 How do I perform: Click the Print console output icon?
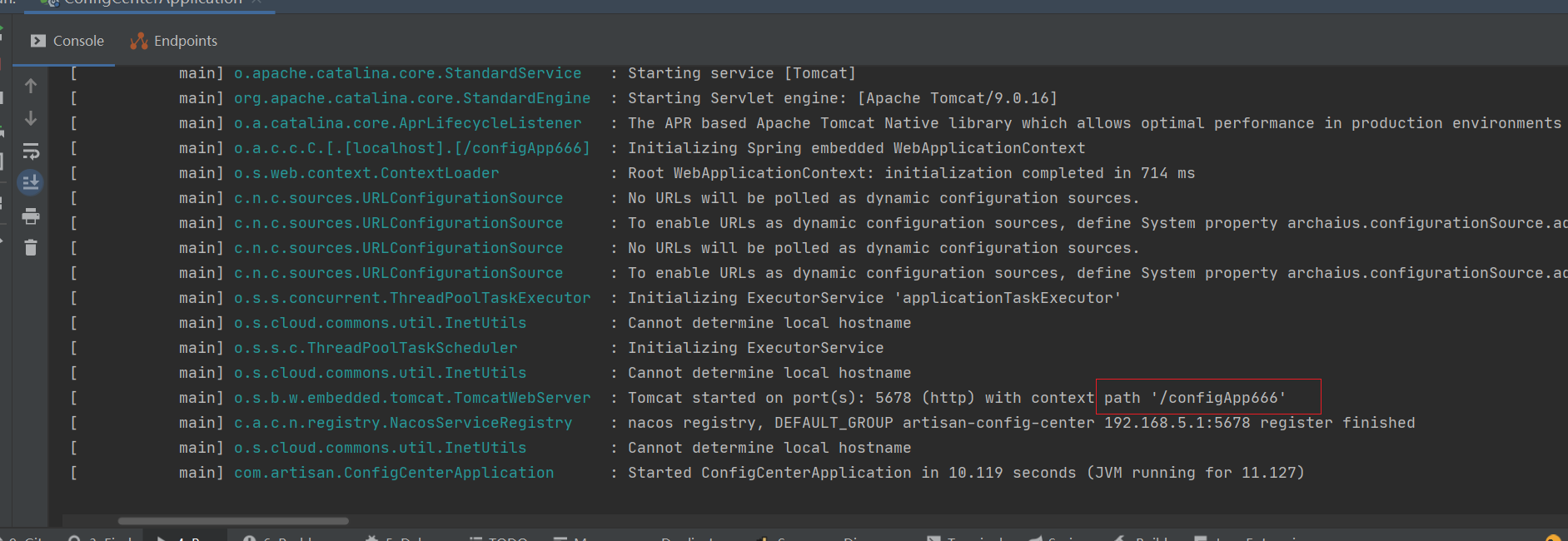pos(31,216)
